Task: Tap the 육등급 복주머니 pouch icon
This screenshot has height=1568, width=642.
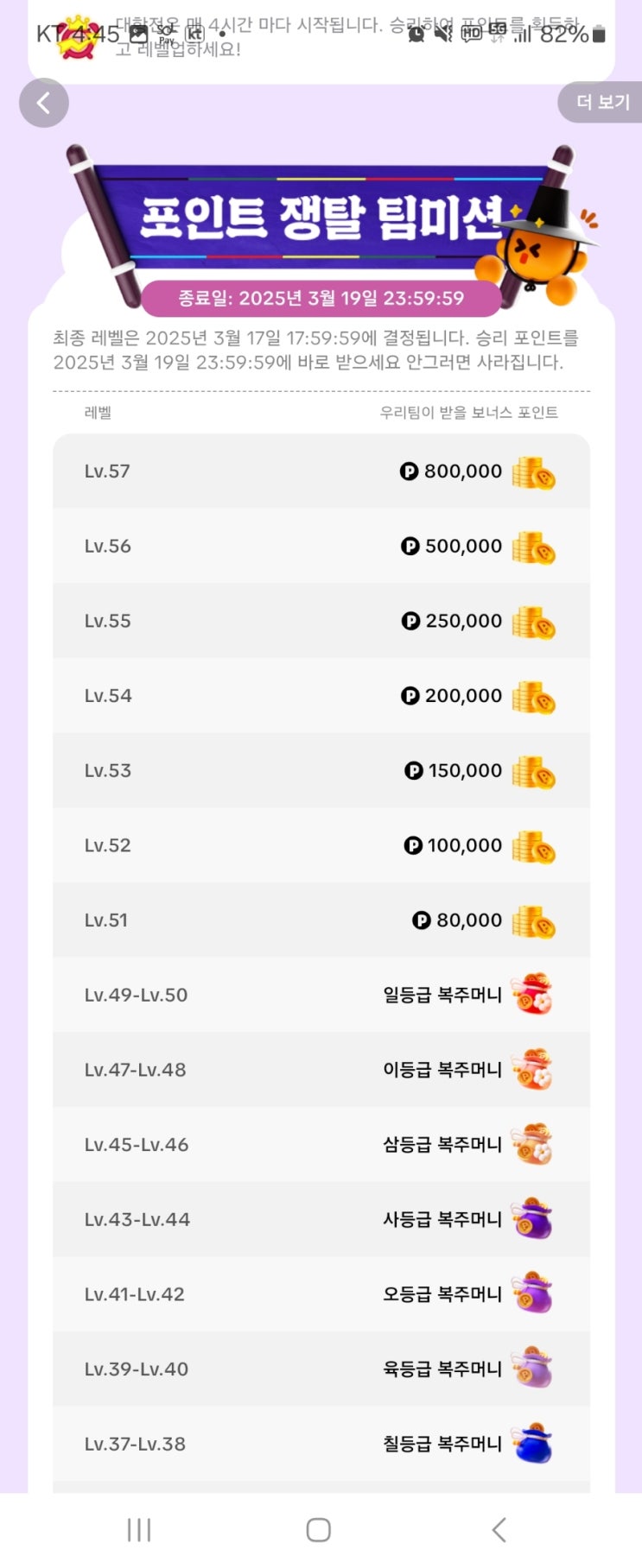Action: [531, 1369]
